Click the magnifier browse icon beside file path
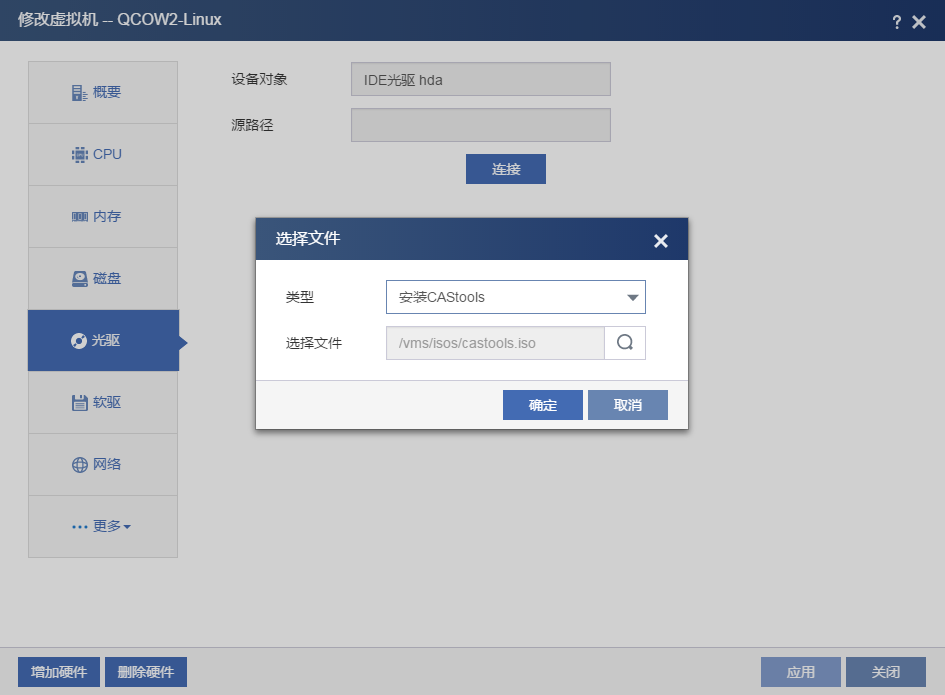 625,343
